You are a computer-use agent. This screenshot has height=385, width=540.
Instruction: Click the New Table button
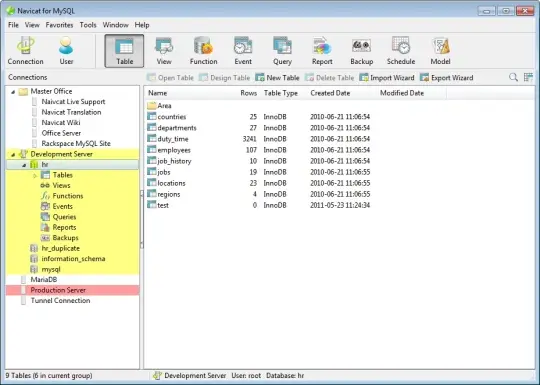click(x=277, y=78)
